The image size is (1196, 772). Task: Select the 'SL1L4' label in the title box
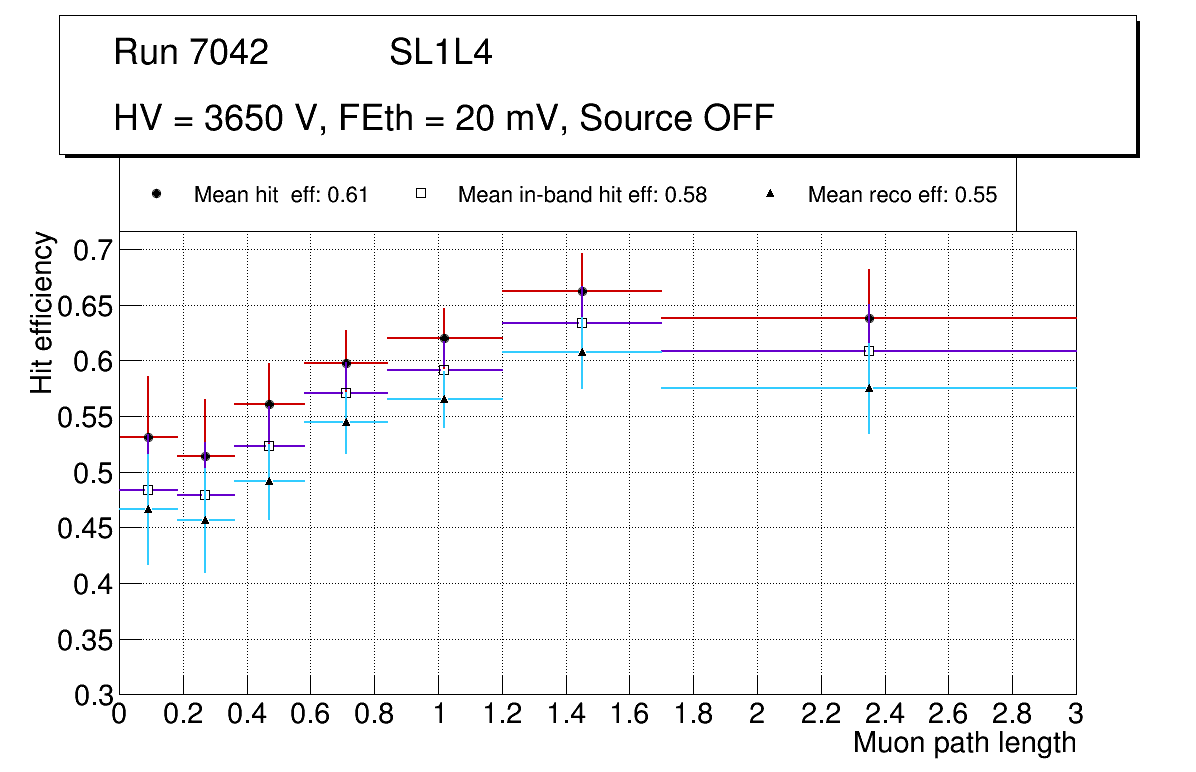tap(440, 53)
